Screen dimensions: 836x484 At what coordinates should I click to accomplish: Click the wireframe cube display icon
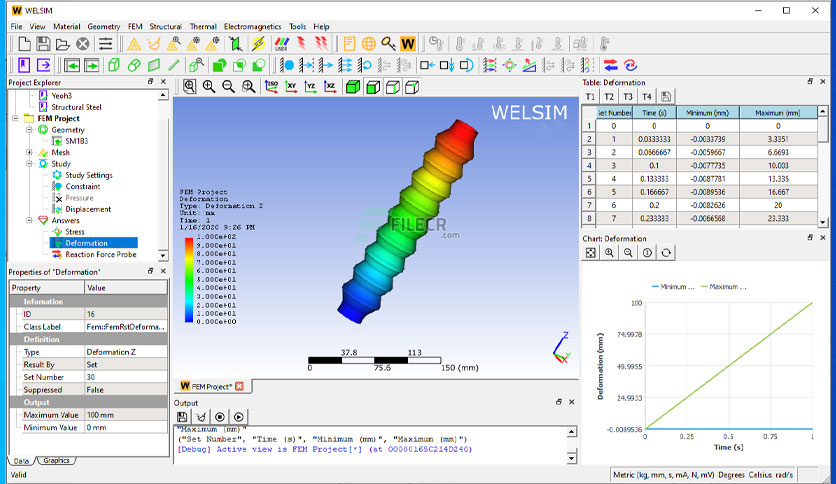click(392, 86)
